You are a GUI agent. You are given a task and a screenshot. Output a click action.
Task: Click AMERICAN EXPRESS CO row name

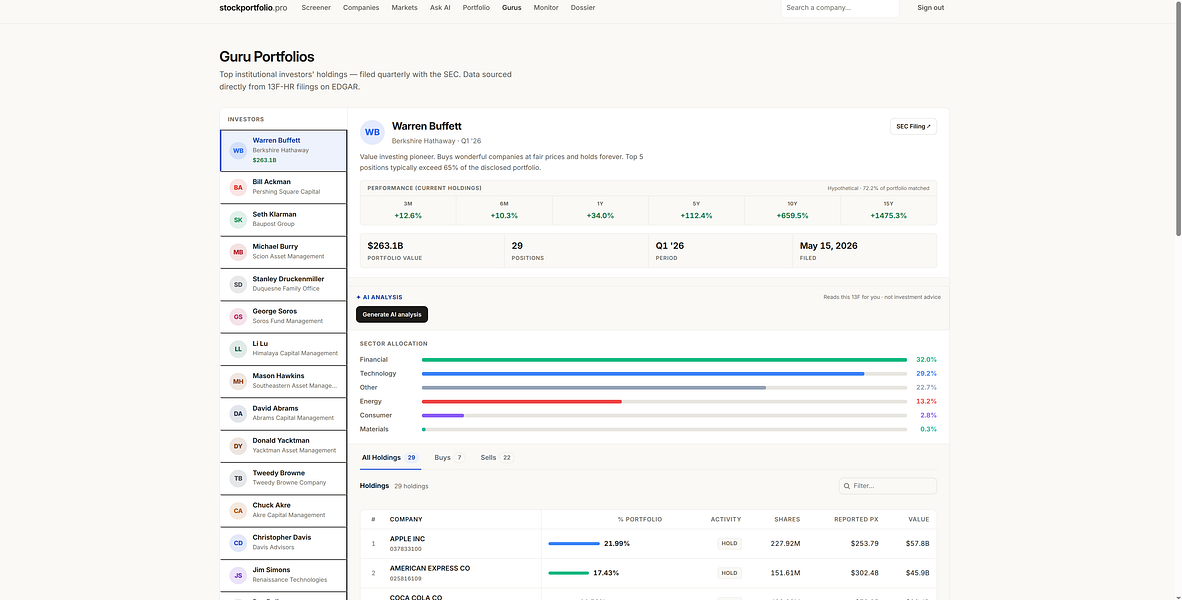pos(430,568)
